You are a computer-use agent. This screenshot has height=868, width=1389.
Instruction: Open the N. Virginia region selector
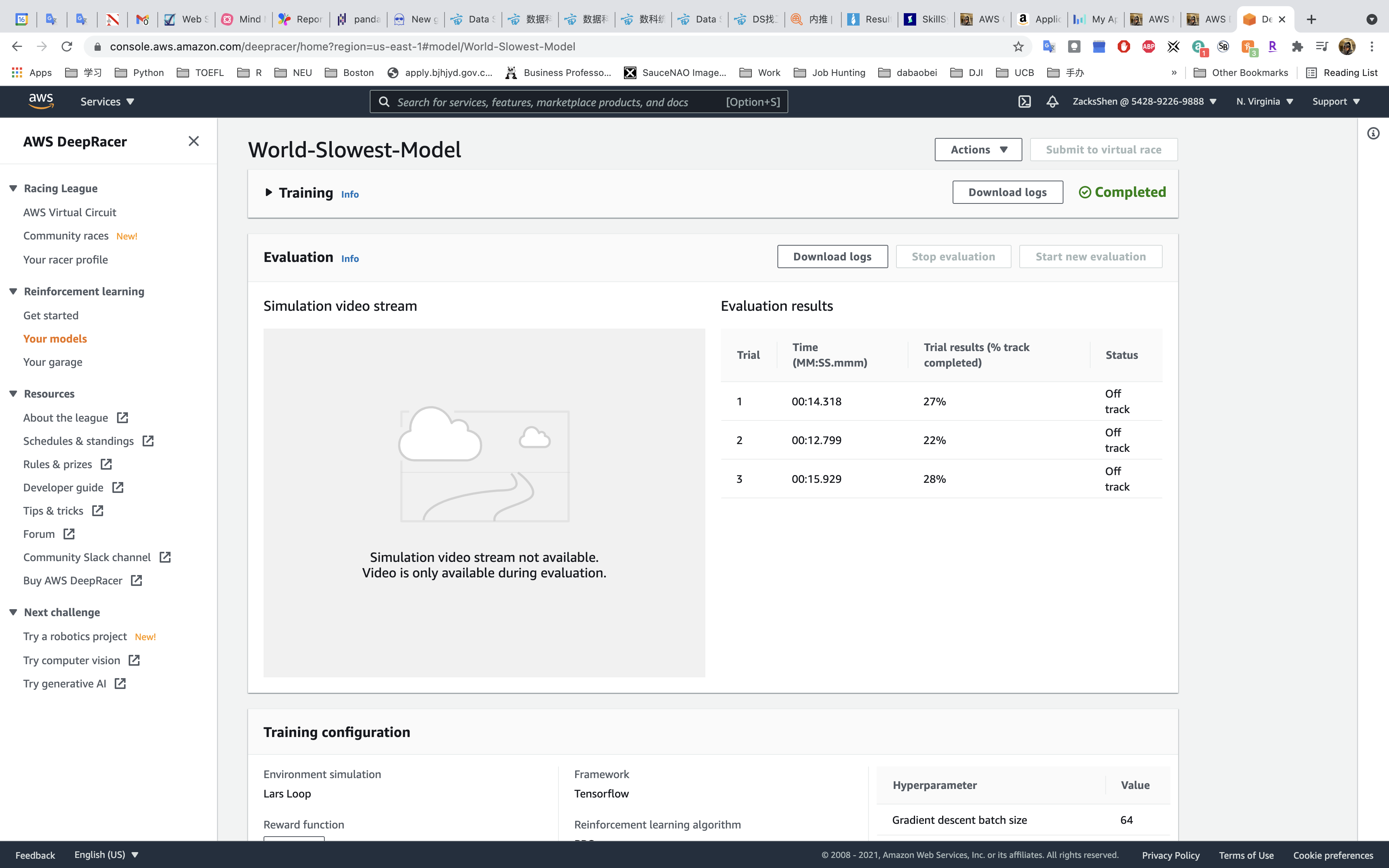[x=1265, y=102]
